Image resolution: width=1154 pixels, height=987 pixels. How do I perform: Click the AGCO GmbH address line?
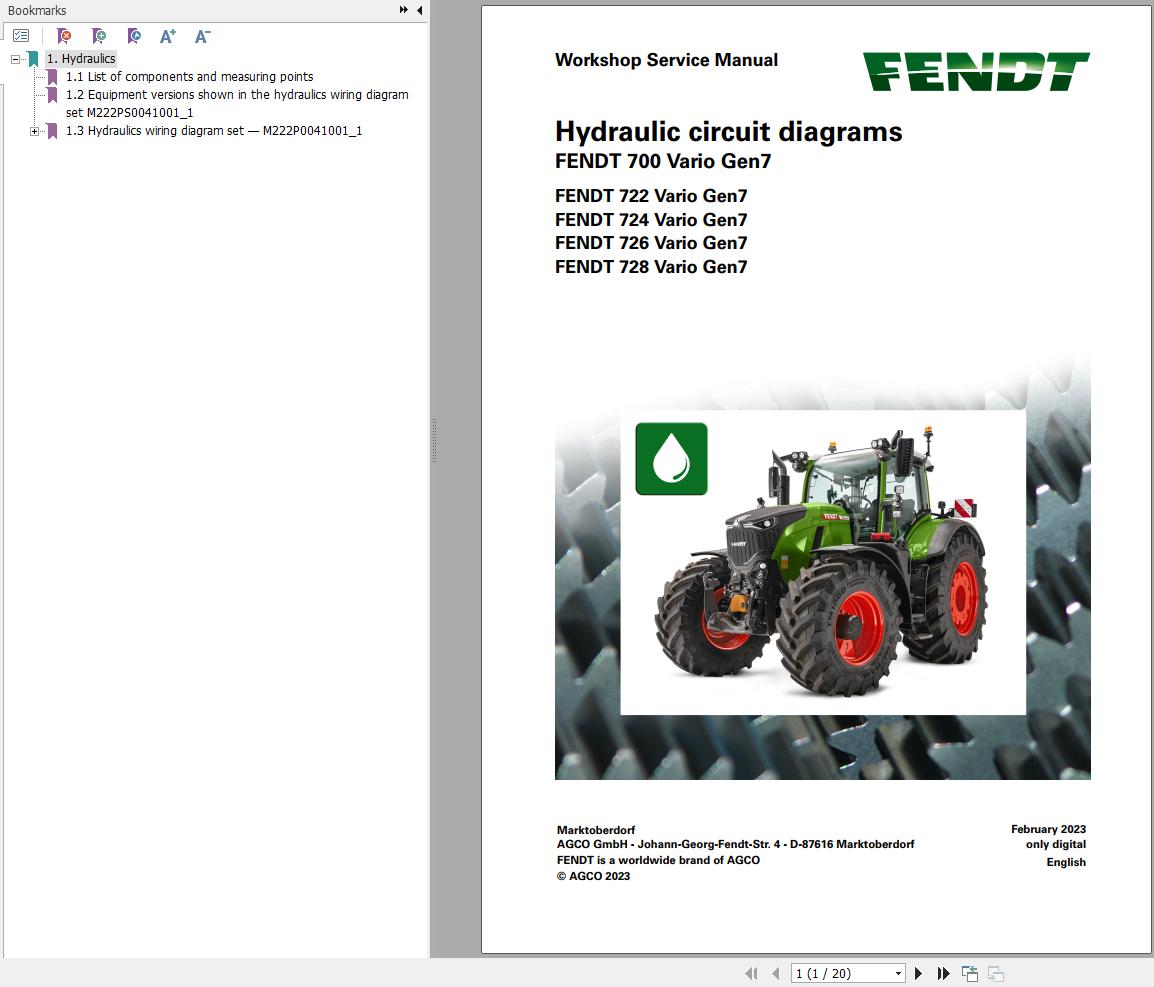click(x=735, y=844)
